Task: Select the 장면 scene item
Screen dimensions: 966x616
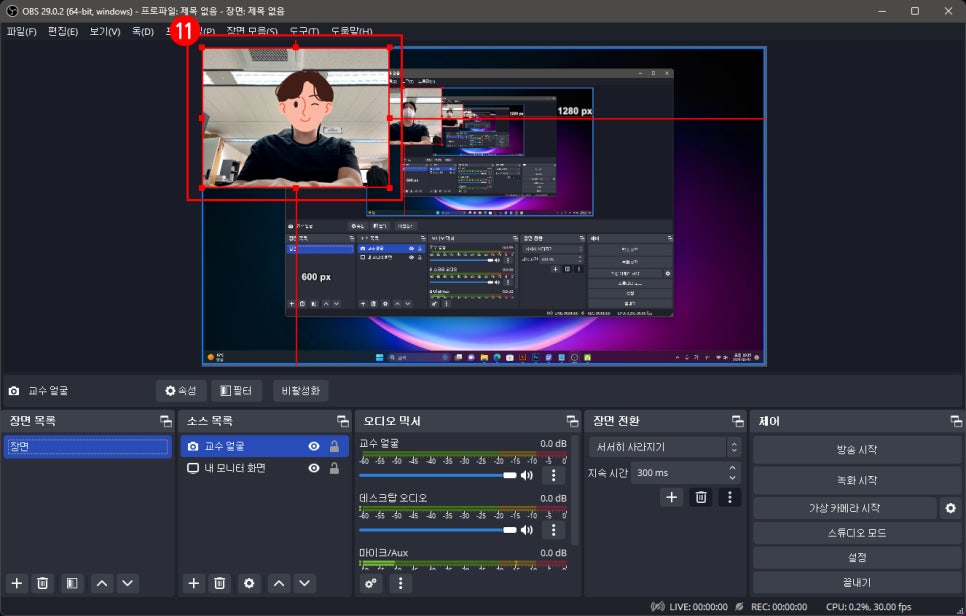Action: point(87,447)
